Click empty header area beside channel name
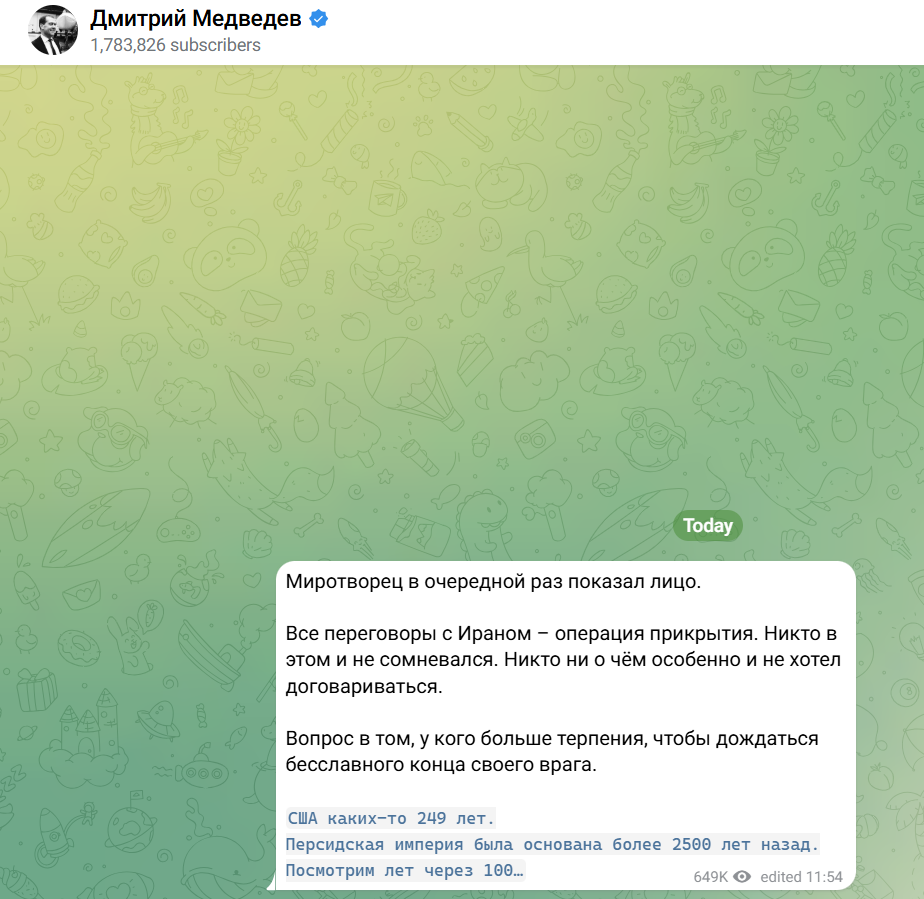924x899 pixels. pyautogui.click(x=625, y=32)
